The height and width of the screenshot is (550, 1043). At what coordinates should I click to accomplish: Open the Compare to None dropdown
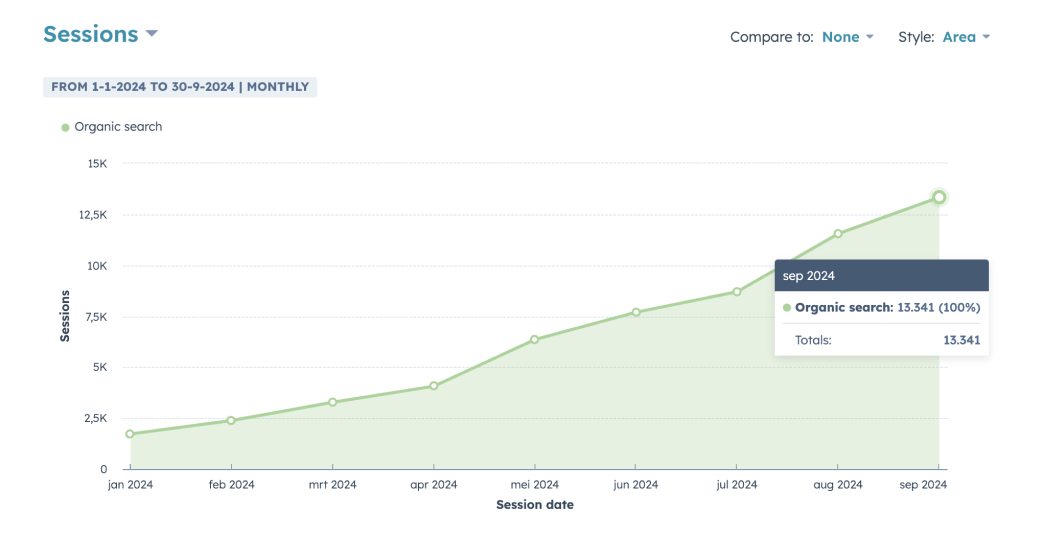pyautogui.click(x=847, y=37)
